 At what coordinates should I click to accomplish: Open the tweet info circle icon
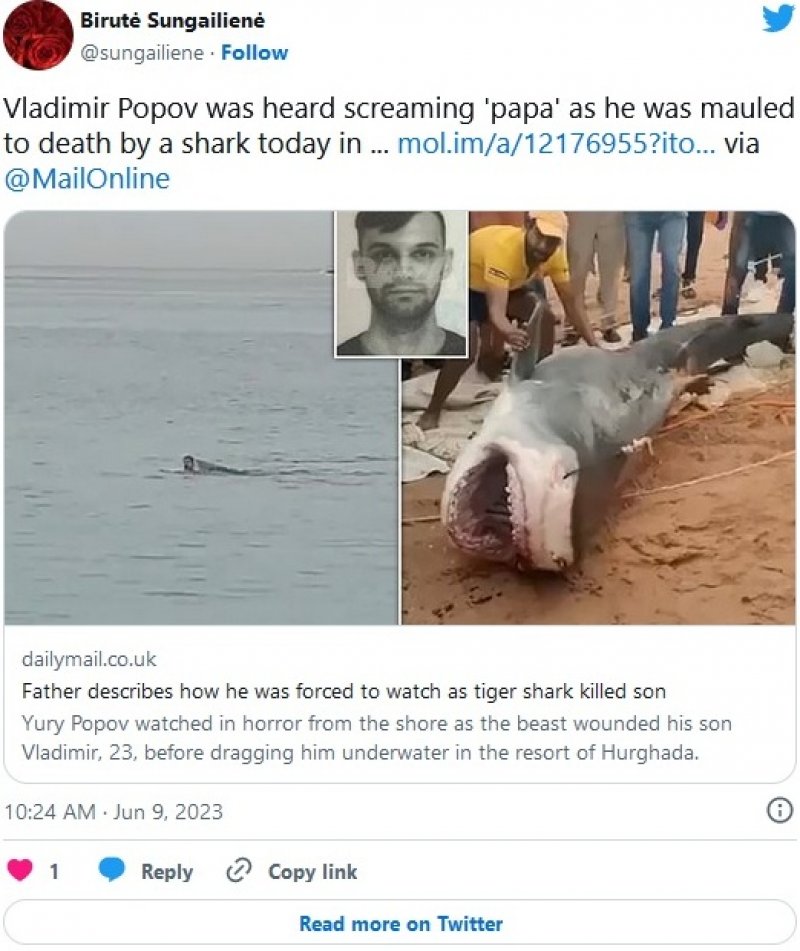click(778, 810)
